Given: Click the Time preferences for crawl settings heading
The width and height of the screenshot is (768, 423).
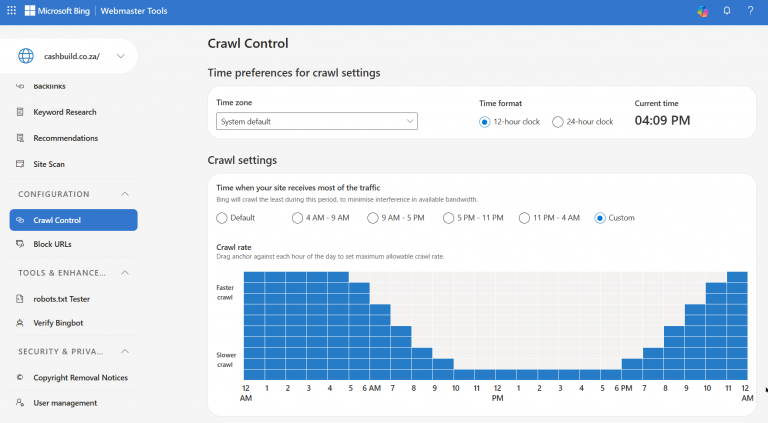Looking at the screenshot, I should (x=294, y=73).
